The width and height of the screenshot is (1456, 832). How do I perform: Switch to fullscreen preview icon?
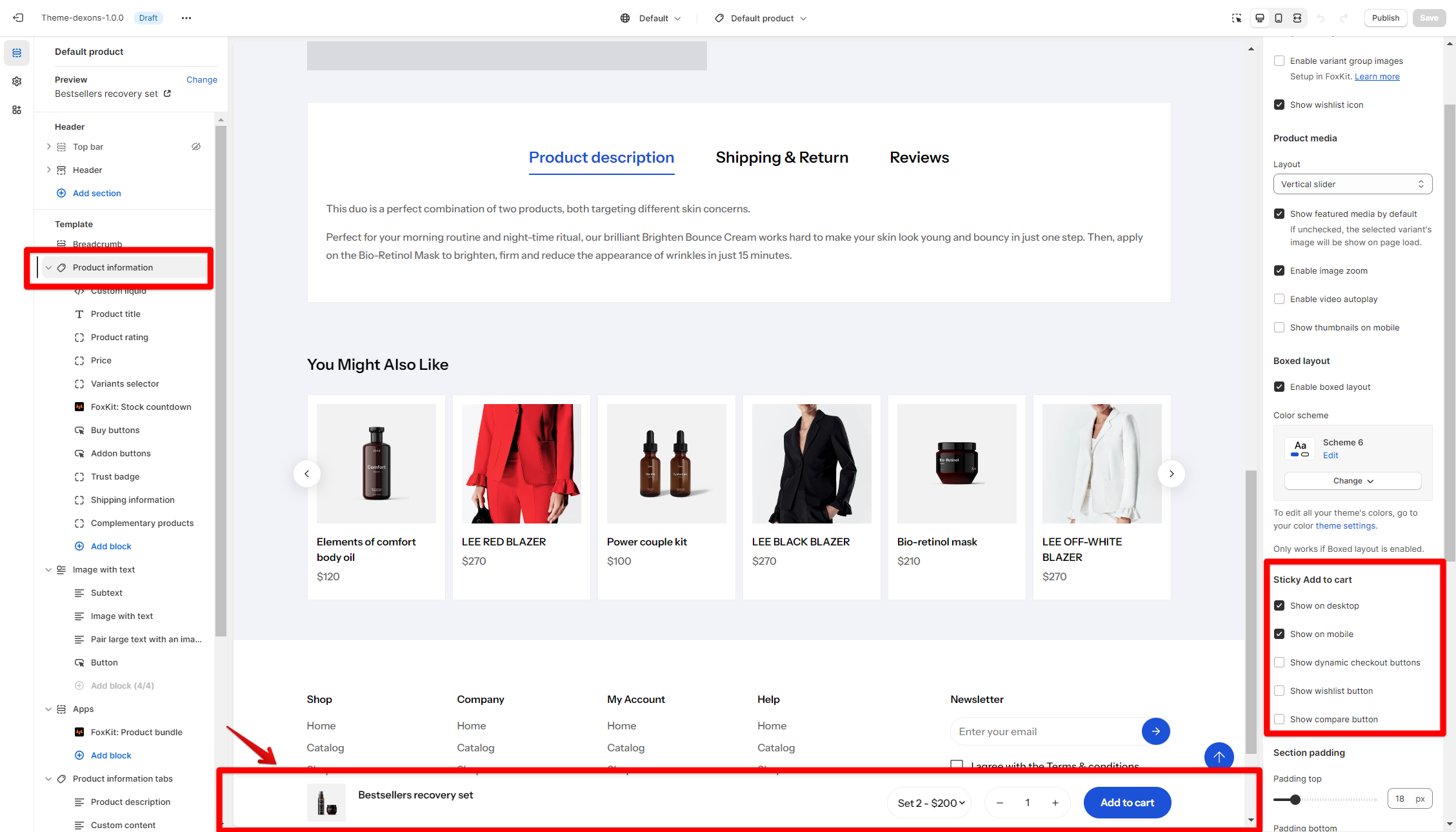pyautogui.click(x=1297, y=18)
